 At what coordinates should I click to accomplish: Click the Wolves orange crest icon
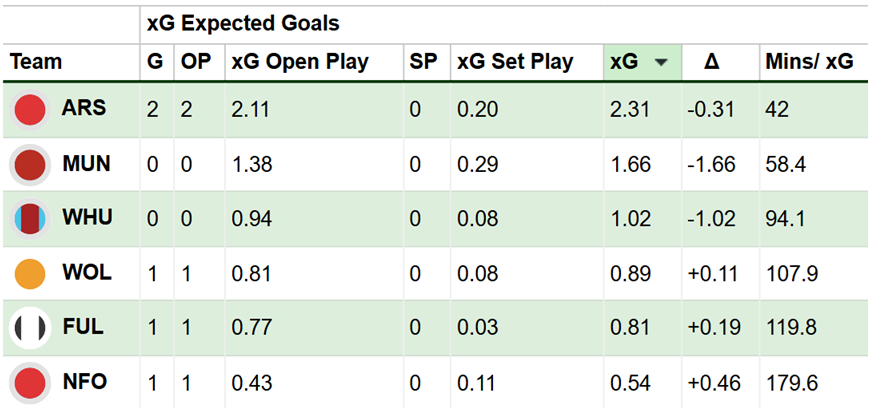pyautogui.click(x=31, y=273)
